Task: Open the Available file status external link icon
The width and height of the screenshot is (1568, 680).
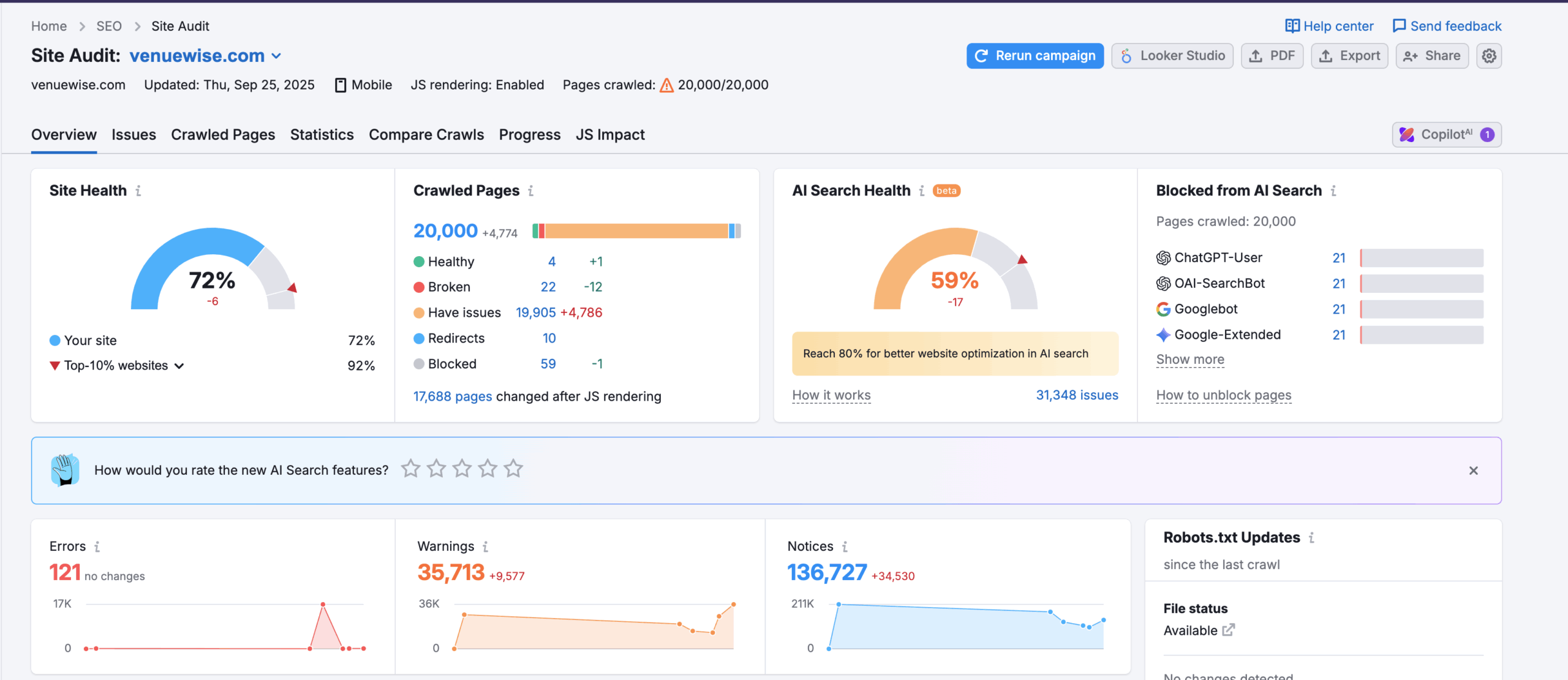Action: click(x=1228, y=630)
